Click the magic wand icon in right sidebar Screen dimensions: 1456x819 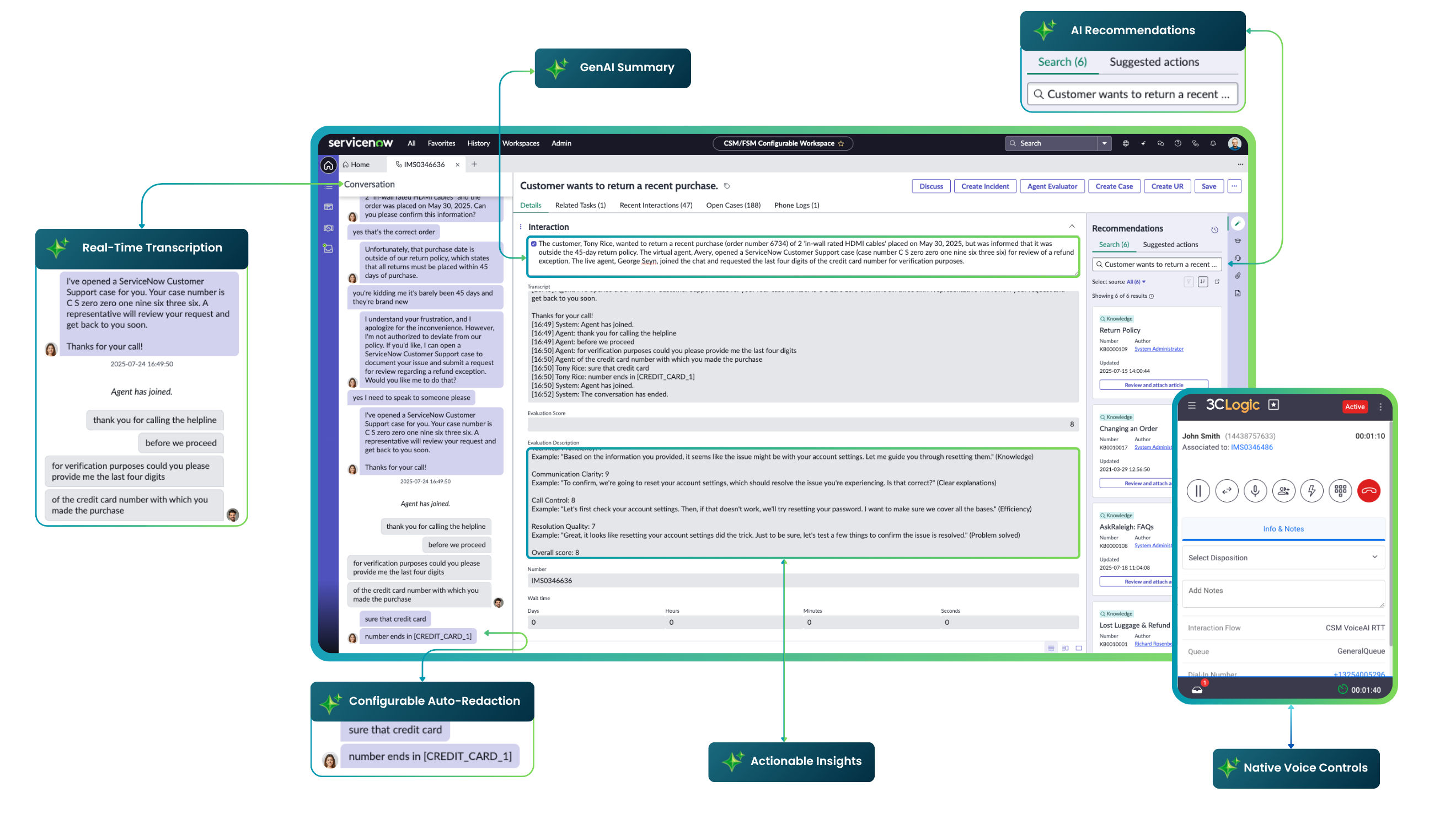[1238, 224]
